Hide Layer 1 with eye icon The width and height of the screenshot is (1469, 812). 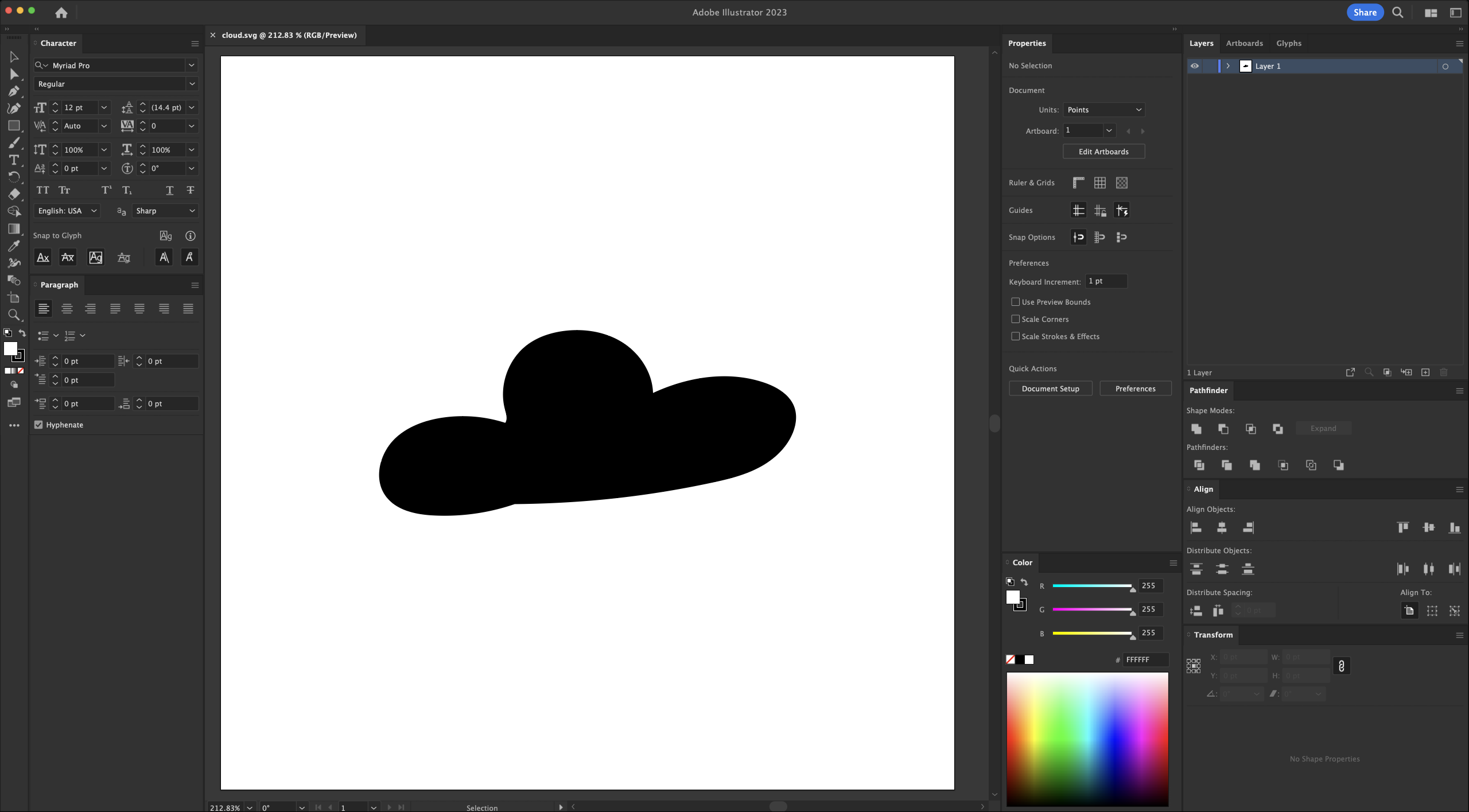(x=1195, y=66)
